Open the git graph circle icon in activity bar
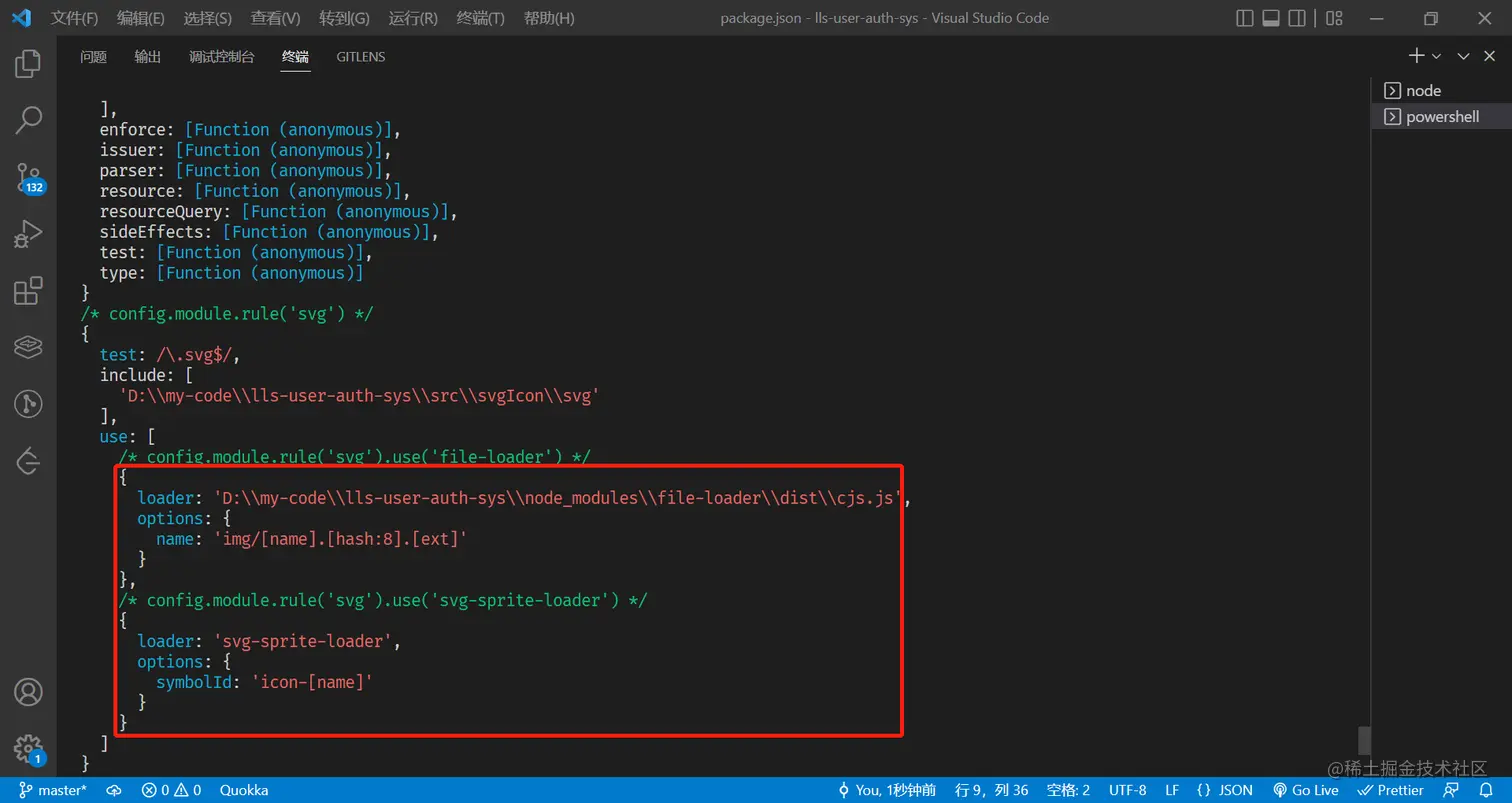1512x803 pixels. point(28,404)
